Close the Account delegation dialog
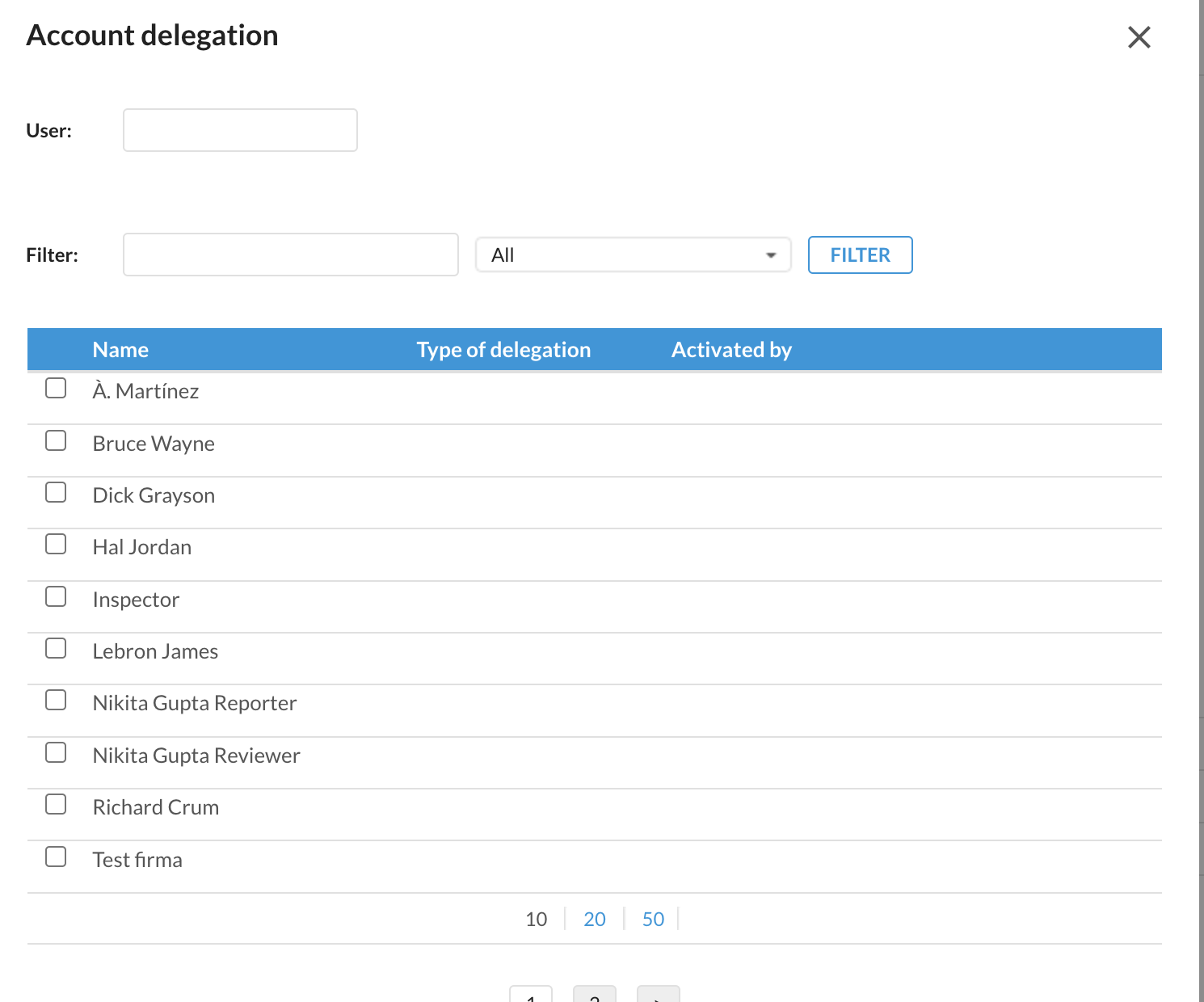Viewport: 1204px width, 1002px height. [1139, 37]
